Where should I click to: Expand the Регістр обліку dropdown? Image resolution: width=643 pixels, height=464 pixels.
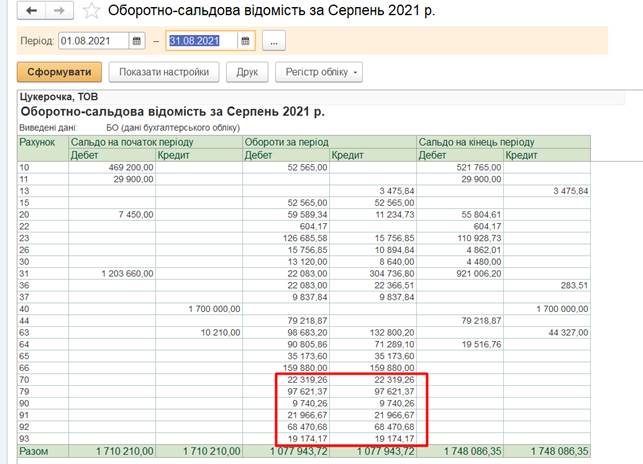point(321,72)
